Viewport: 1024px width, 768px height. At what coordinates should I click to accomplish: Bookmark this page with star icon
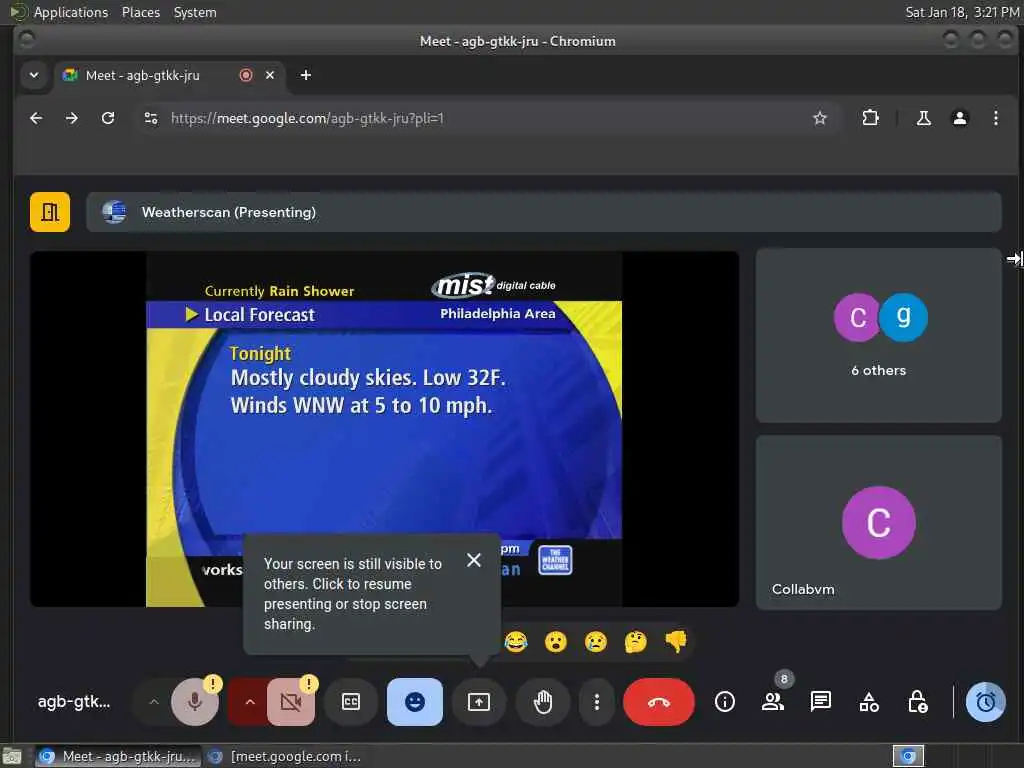pos(820,118)
